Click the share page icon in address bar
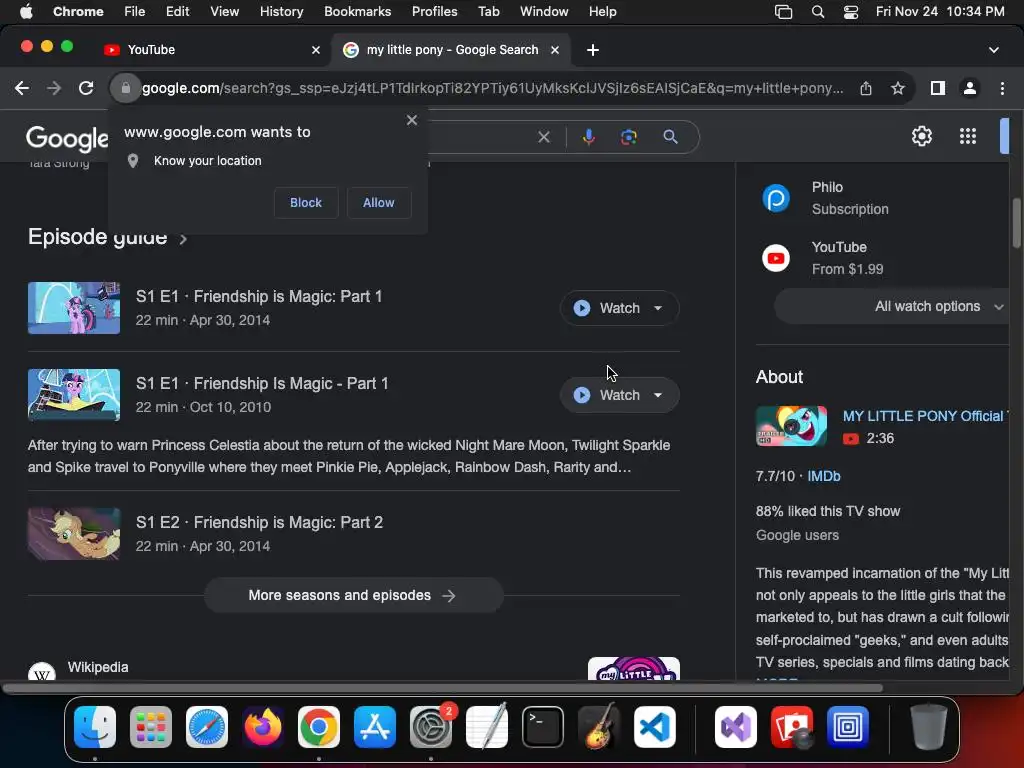The width and height of the screenshot is (1024, 768). pyautogui.click(x=866, y=88)
